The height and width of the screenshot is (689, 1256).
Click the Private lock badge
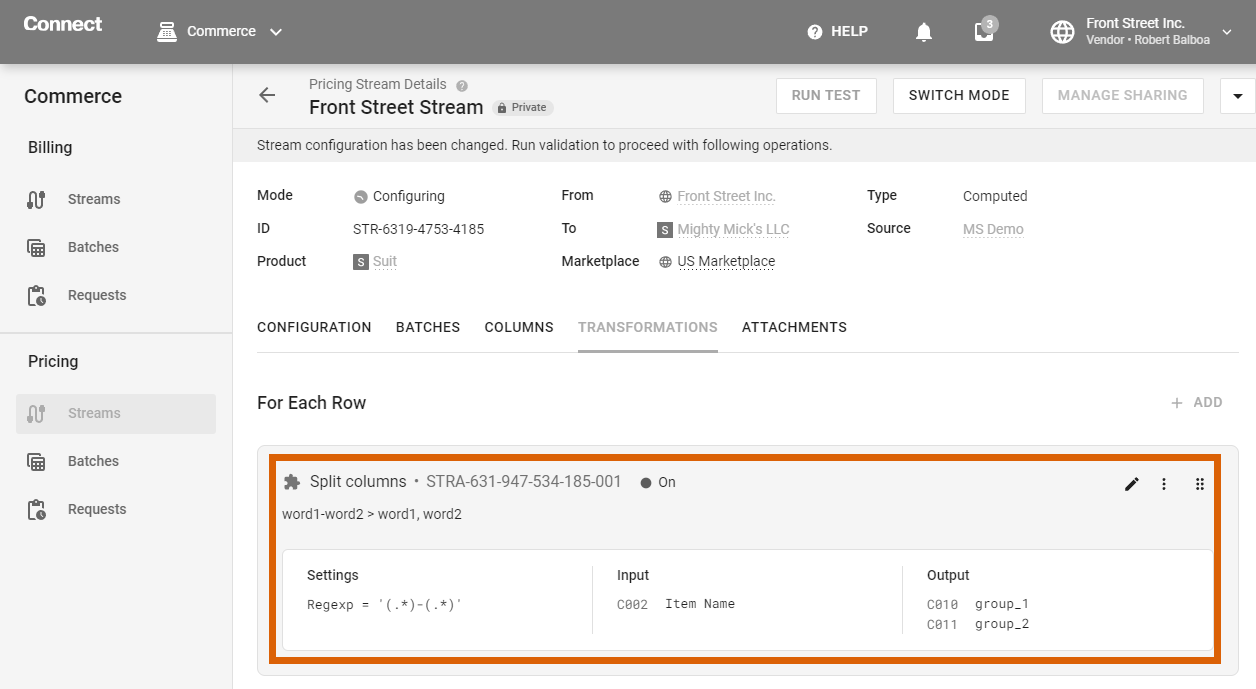523,107
